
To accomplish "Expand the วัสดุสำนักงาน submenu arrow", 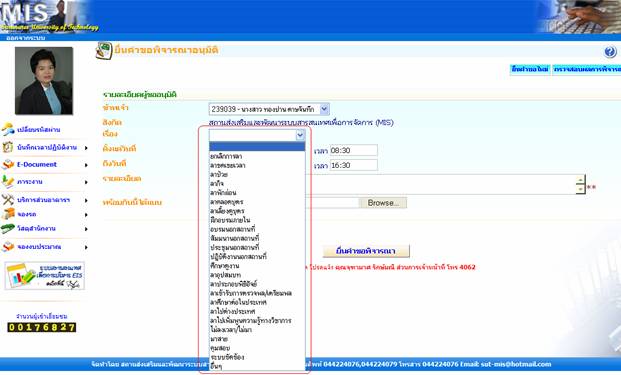I will [86, 229].
